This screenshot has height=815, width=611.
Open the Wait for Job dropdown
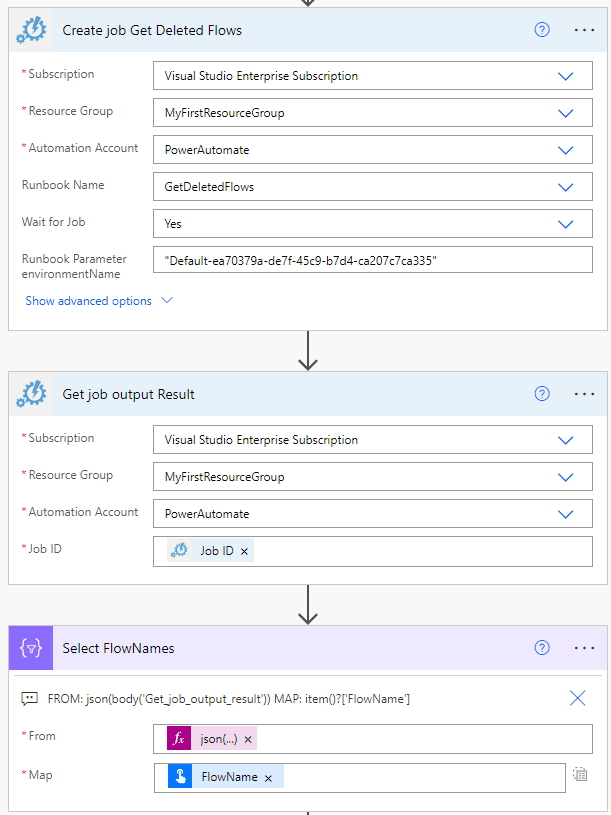click(x=565, y=224)
